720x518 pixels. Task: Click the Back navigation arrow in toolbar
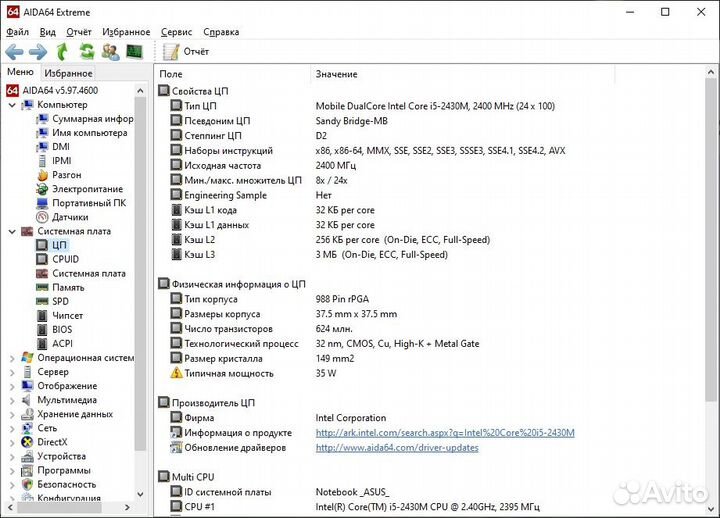(14, 51)
